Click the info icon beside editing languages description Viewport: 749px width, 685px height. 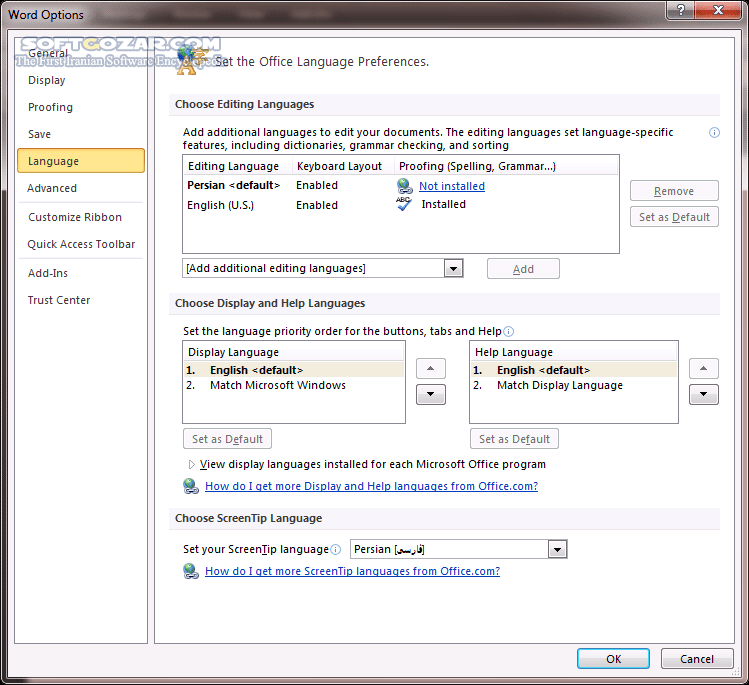coord(714,132)
